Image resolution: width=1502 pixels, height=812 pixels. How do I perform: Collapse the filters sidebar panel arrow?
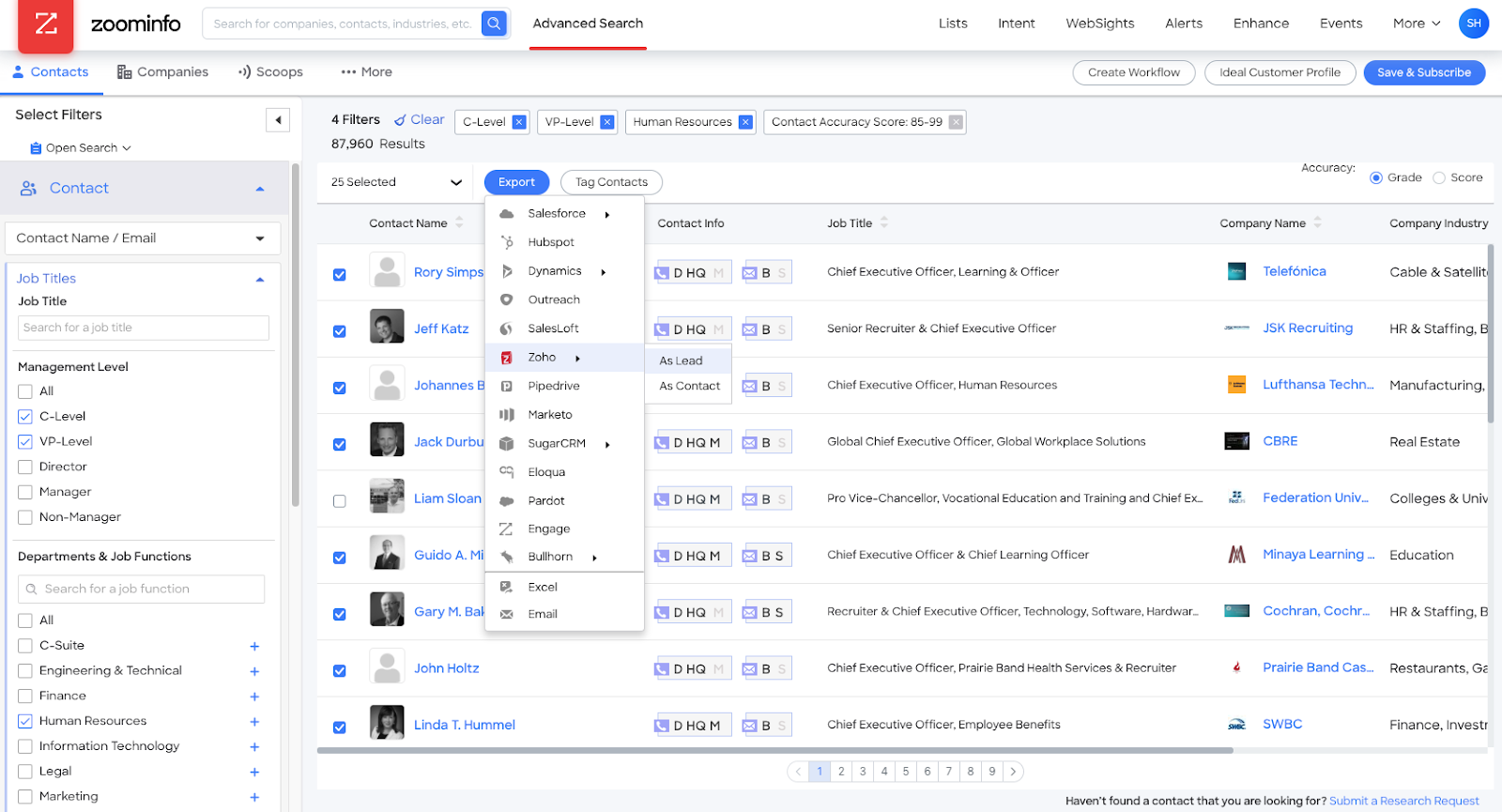[x=278, y=120]
